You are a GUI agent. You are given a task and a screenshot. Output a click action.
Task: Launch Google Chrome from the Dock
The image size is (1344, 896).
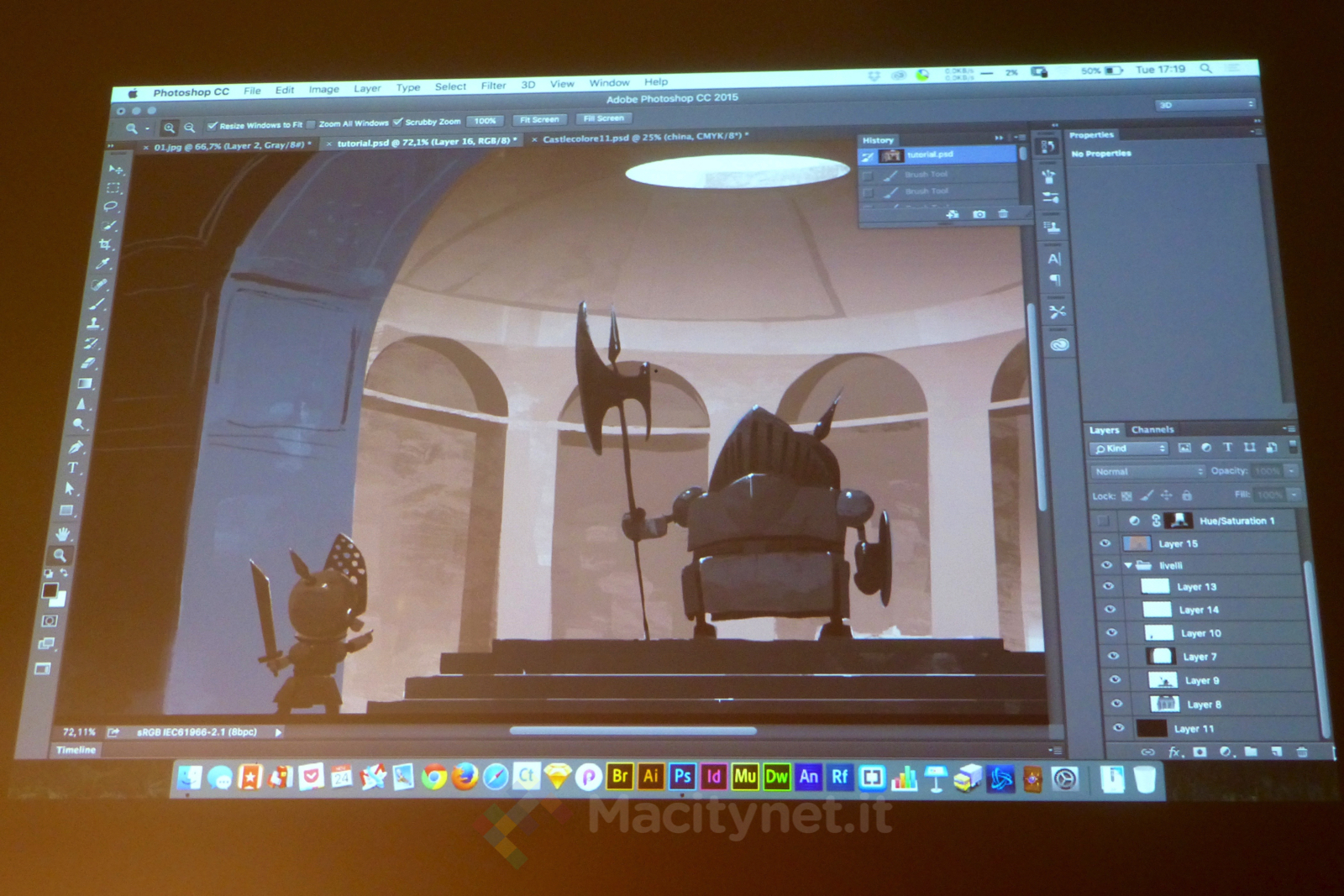pyautogui.click(x=434, y=778)
